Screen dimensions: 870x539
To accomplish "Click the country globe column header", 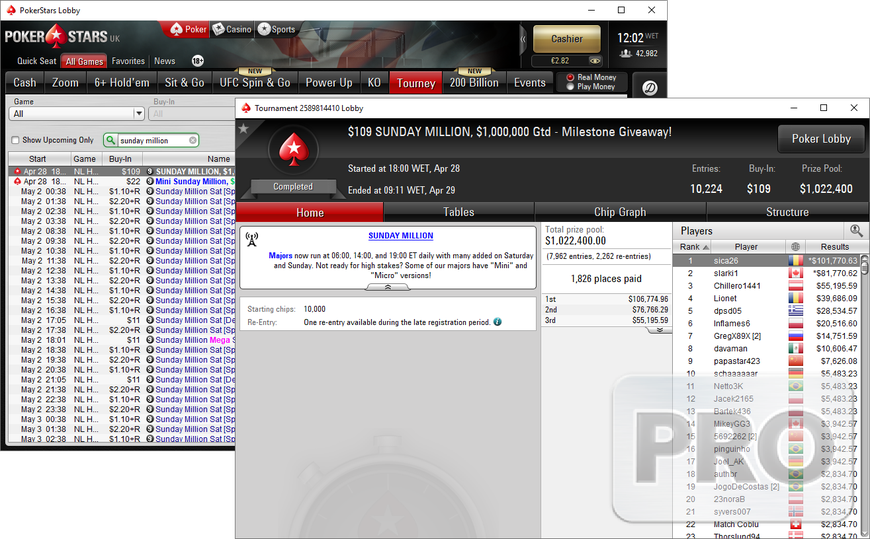I will [x=795, y=246].
